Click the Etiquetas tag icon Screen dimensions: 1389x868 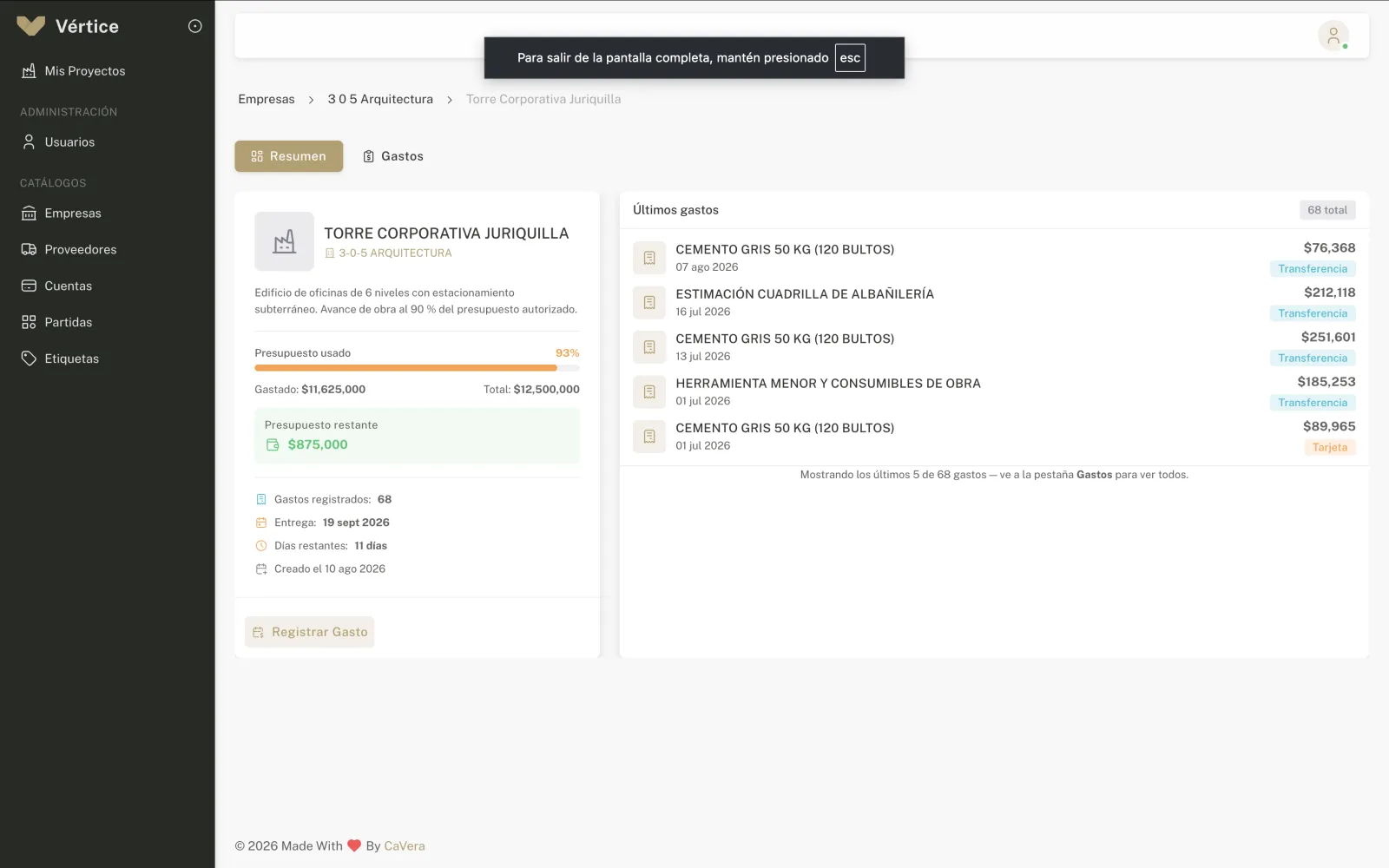tap(29, 358)
